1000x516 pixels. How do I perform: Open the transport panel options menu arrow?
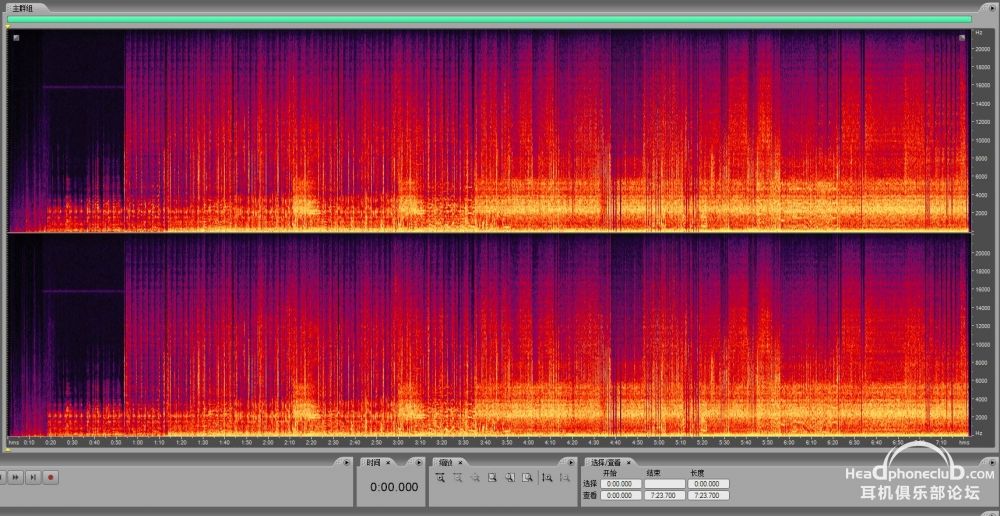coord(347,462)
